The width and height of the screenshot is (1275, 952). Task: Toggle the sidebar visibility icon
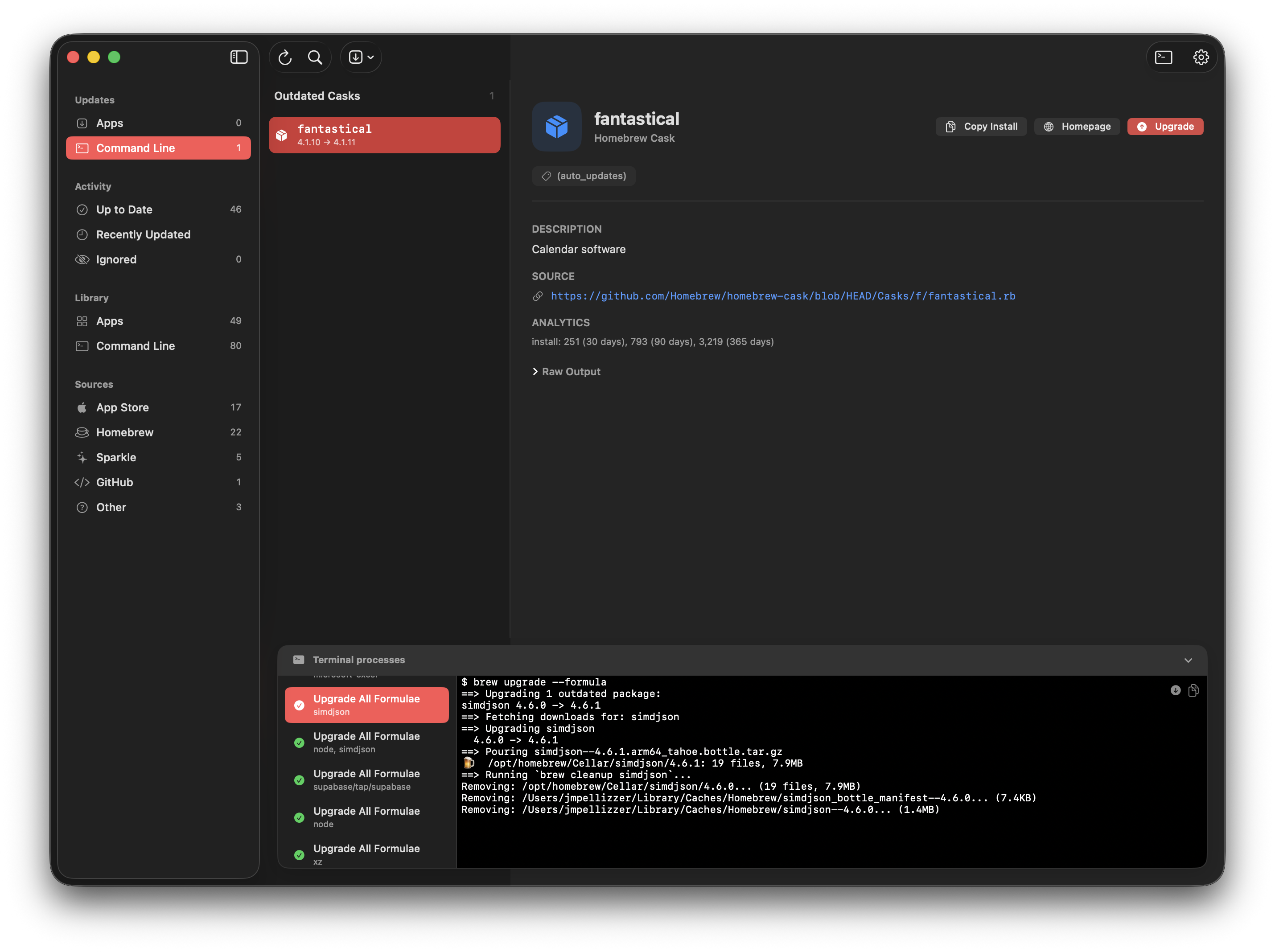click(x=239, y=57)
